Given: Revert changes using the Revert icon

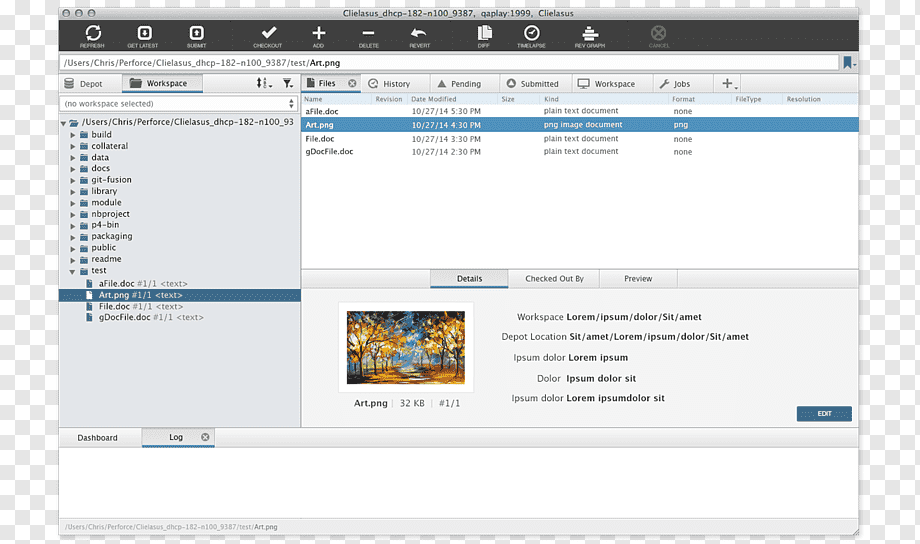Looking at the screenshot, I should point(418,33).
